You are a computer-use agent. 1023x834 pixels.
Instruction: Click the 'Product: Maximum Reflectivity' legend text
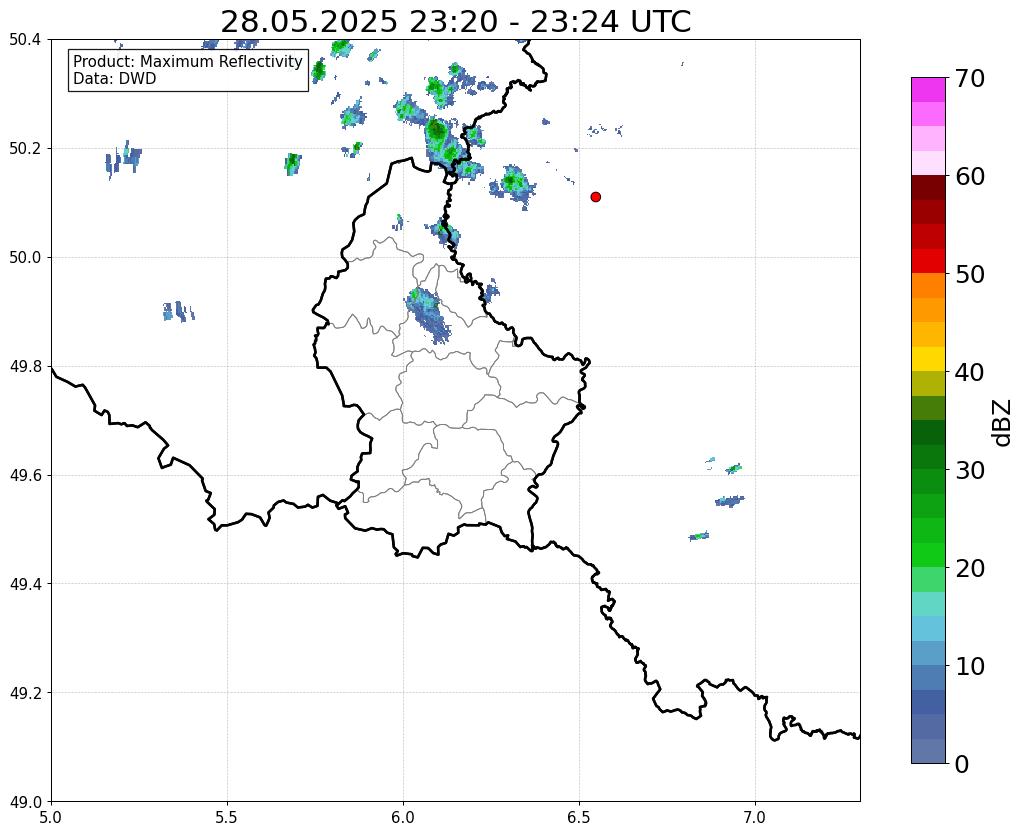pos(188,61)
